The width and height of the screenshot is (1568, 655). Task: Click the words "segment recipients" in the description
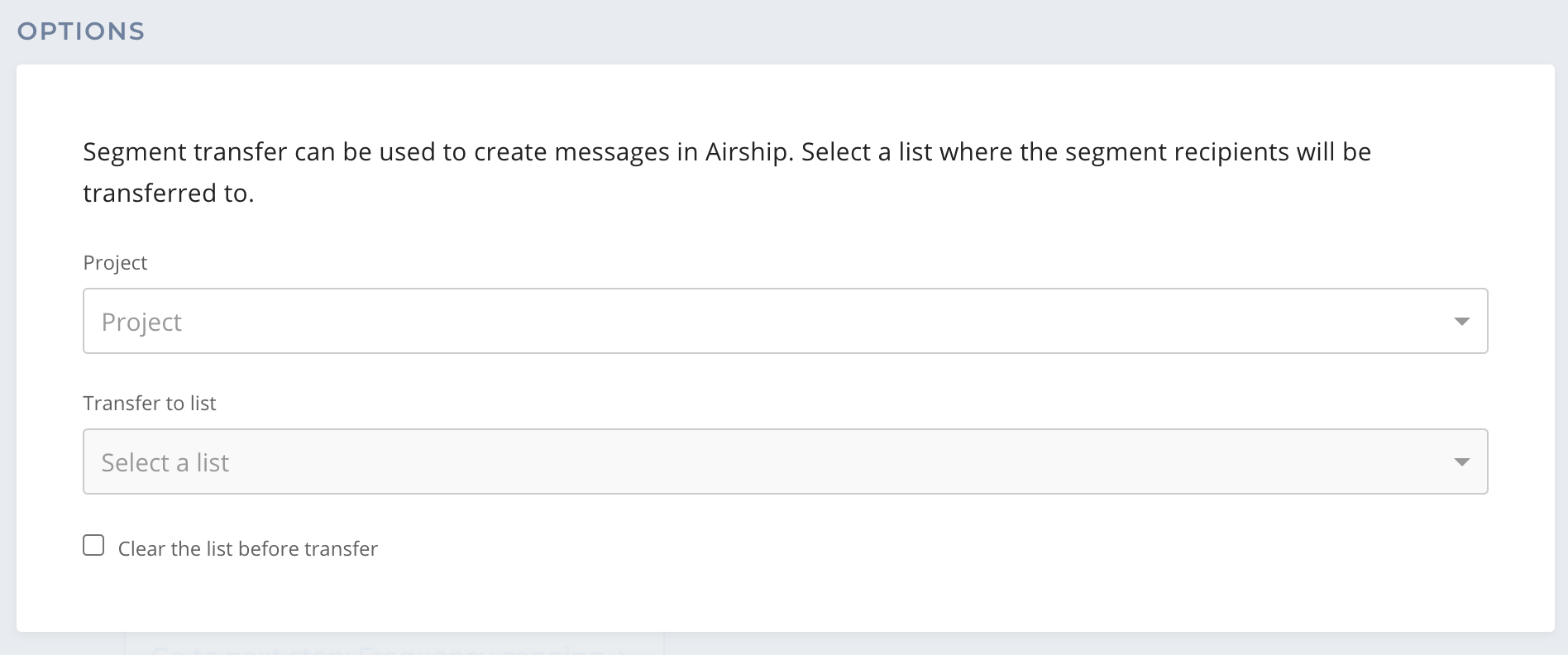tap(1176, 152)
